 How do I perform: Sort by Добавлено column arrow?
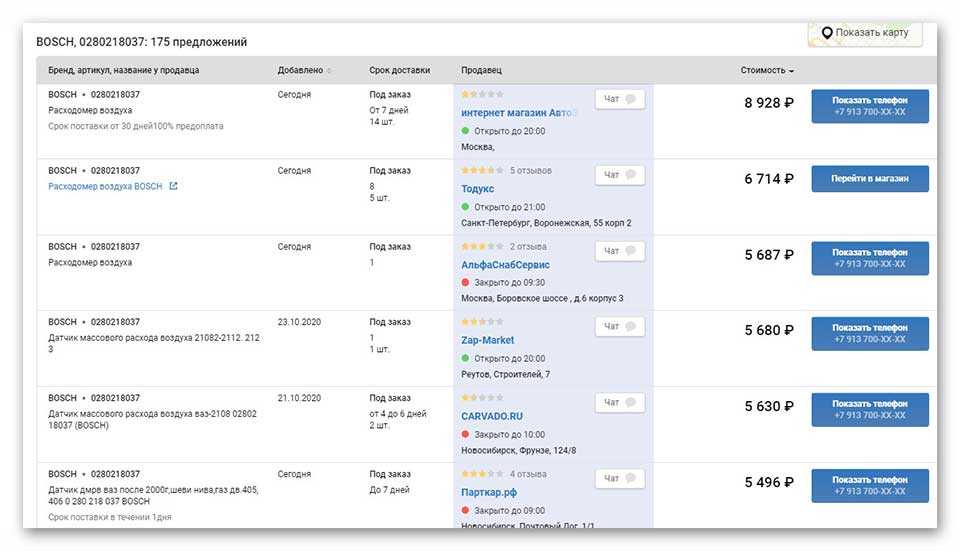pos(329,71)
